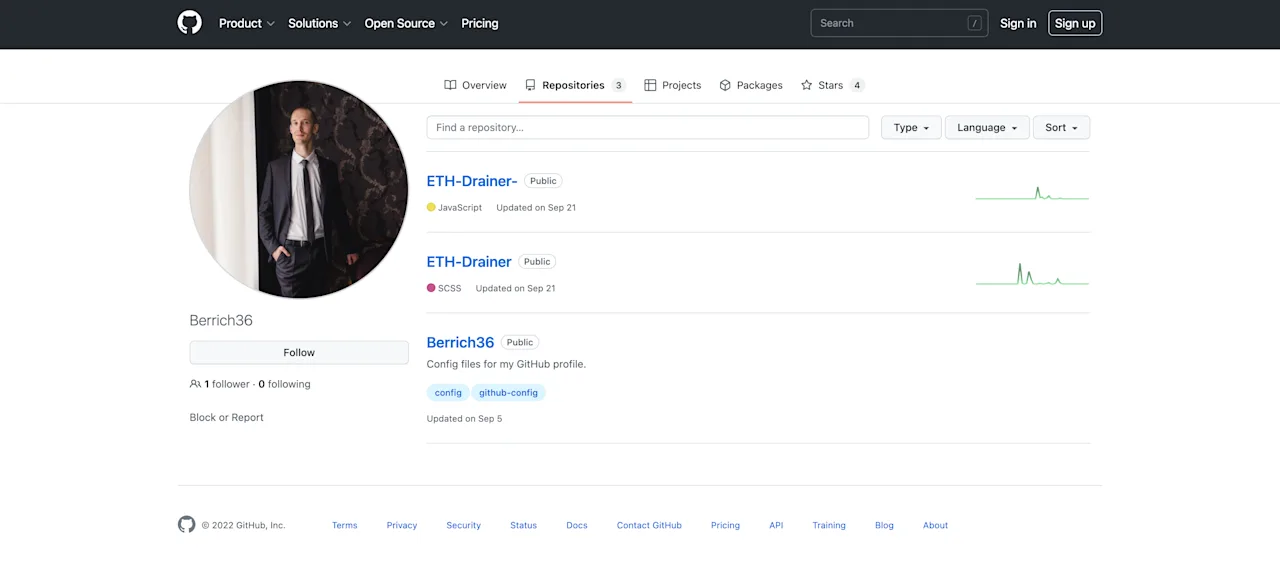
Task: Click the GitHub octocat logo in header
Action: tap(189, 23)
